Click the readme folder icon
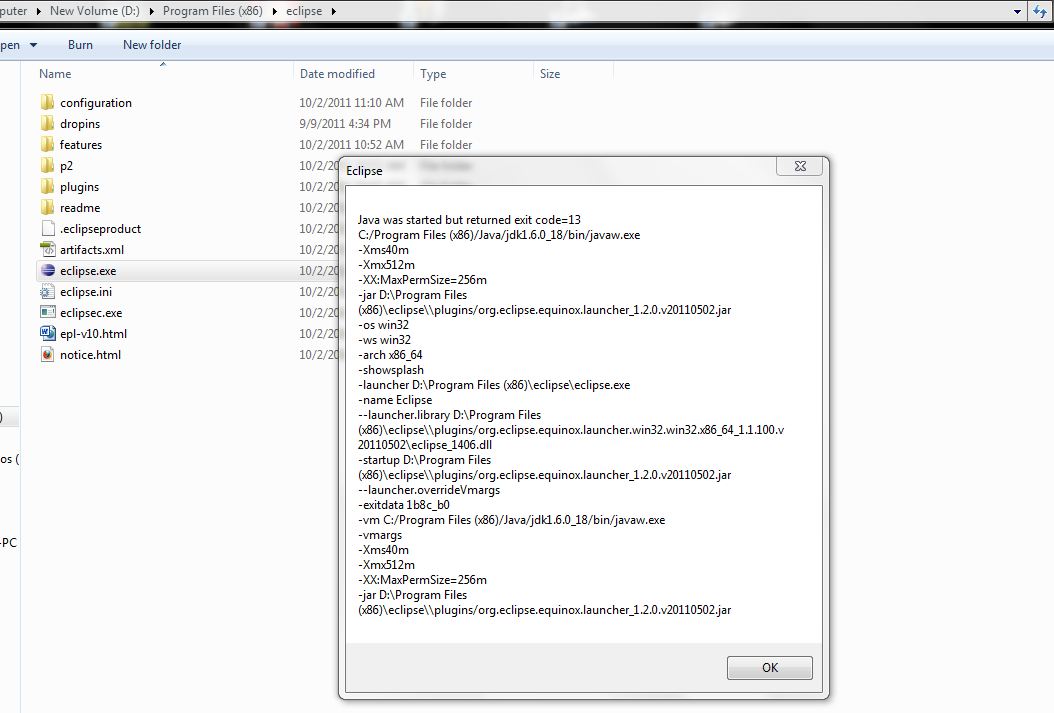1054x713 pixels. click(x=47, y=207)
